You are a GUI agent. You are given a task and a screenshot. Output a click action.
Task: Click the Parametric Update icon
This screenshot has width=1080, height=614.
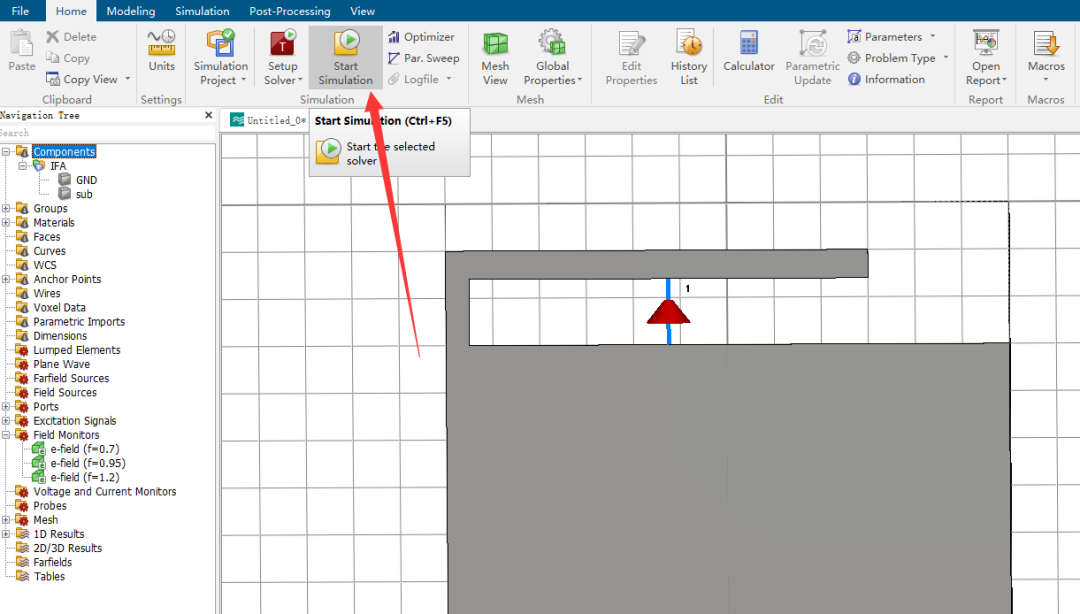coord(813,43)
